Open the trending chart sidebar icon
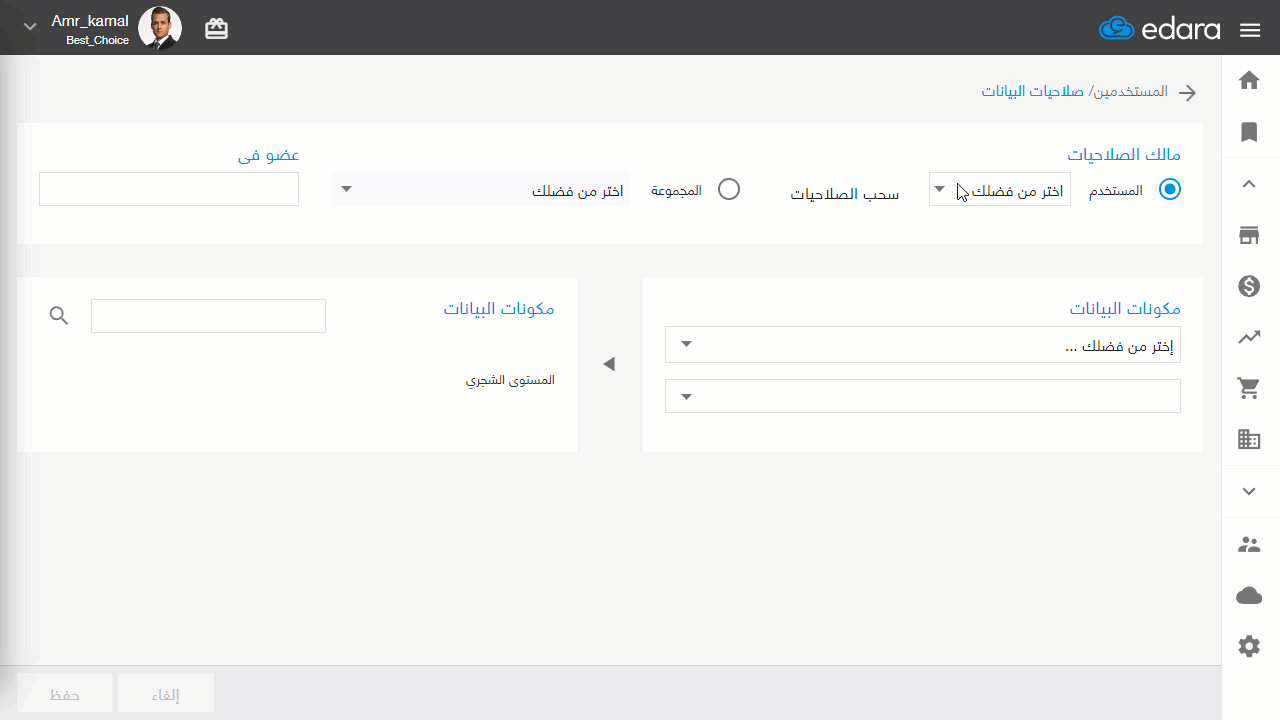 [1249, 338]
